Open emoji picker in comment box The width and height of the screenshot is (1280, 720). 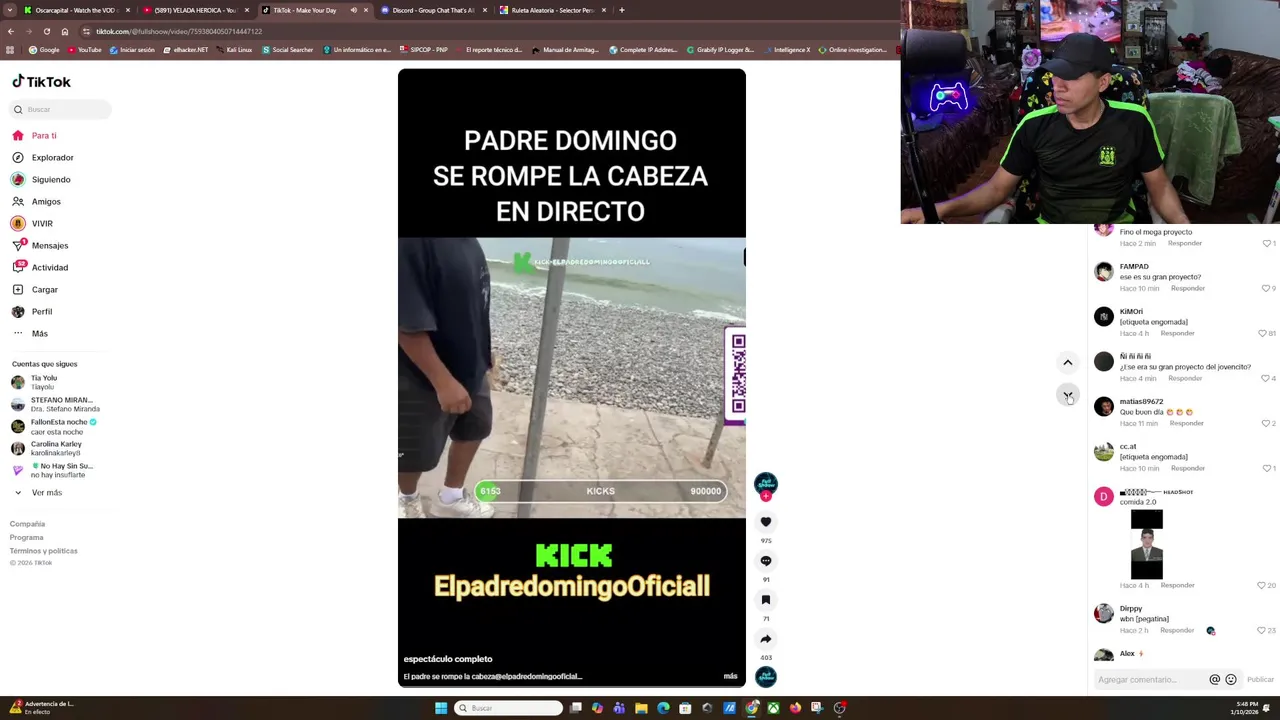pyautogui.click(x=1231, y=680)
